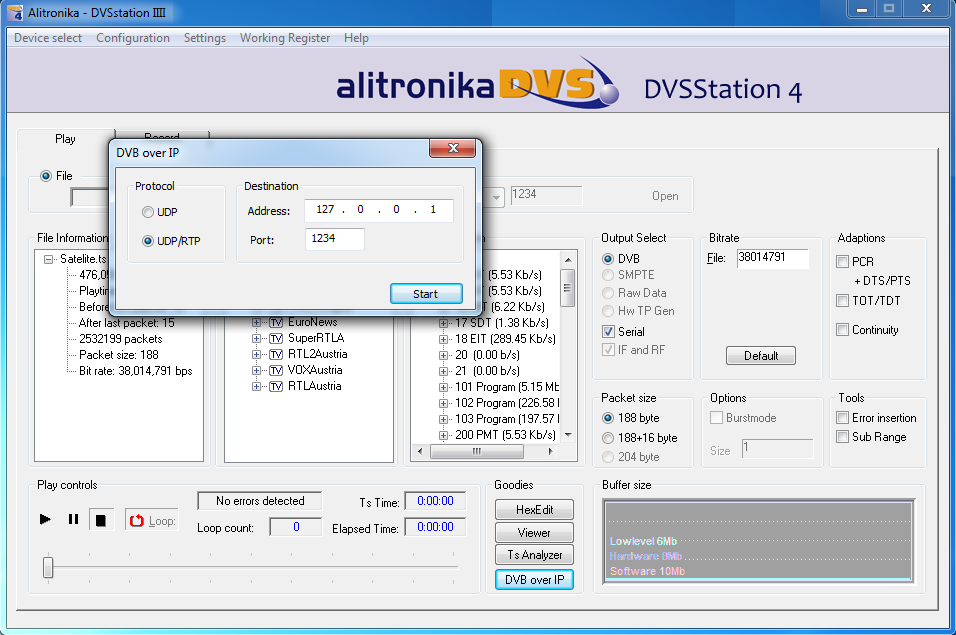The width and height of the screenshot is (956, 635).
Task: Click the TV icon beside SuperRTLA
Action: 276,338
